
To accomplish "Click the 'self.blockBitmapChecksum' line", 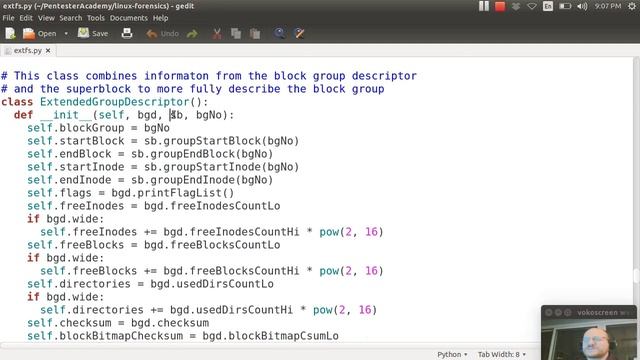I will (x=183, y=336).
